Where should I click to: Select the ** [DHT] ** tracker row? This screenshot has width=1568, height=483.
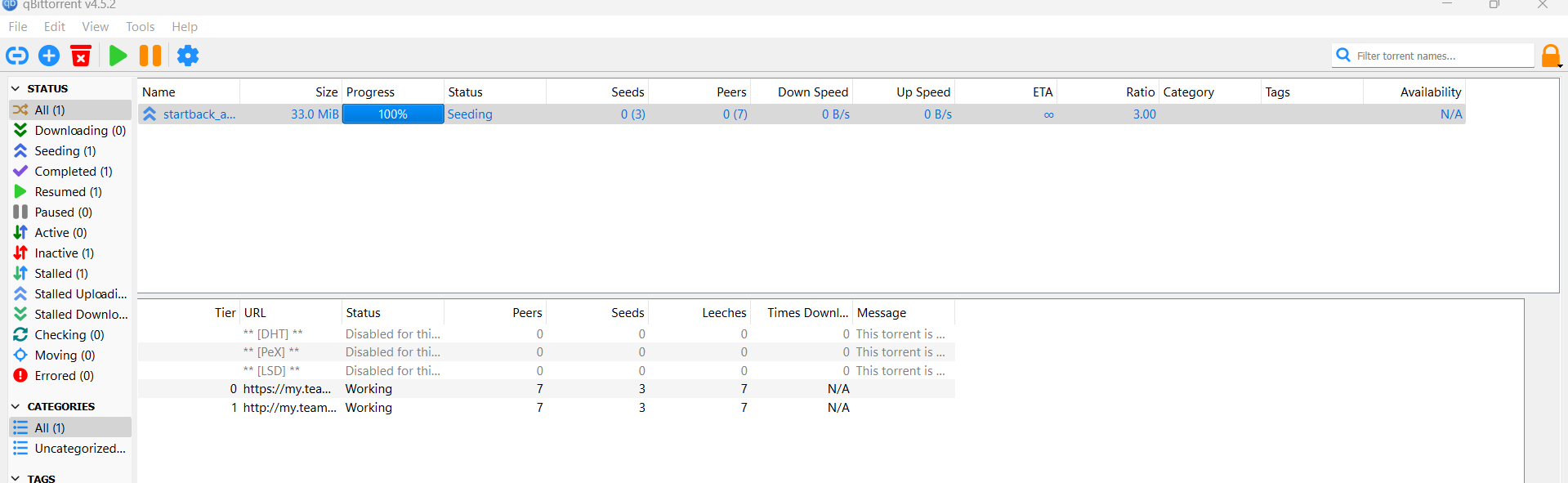click(546, 333)
